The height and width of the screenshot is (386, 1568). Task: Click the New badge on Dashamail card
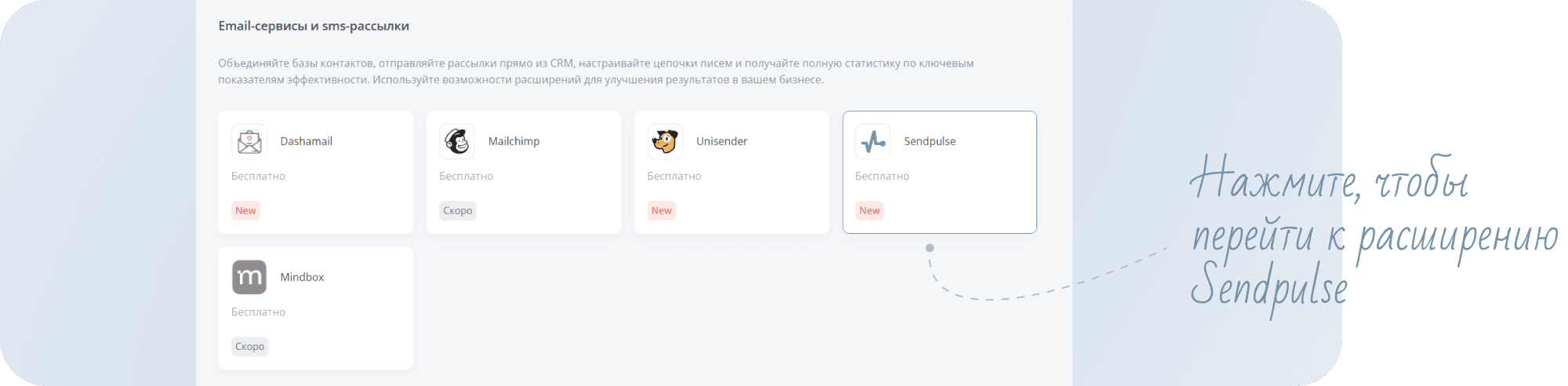coord(245,210)
